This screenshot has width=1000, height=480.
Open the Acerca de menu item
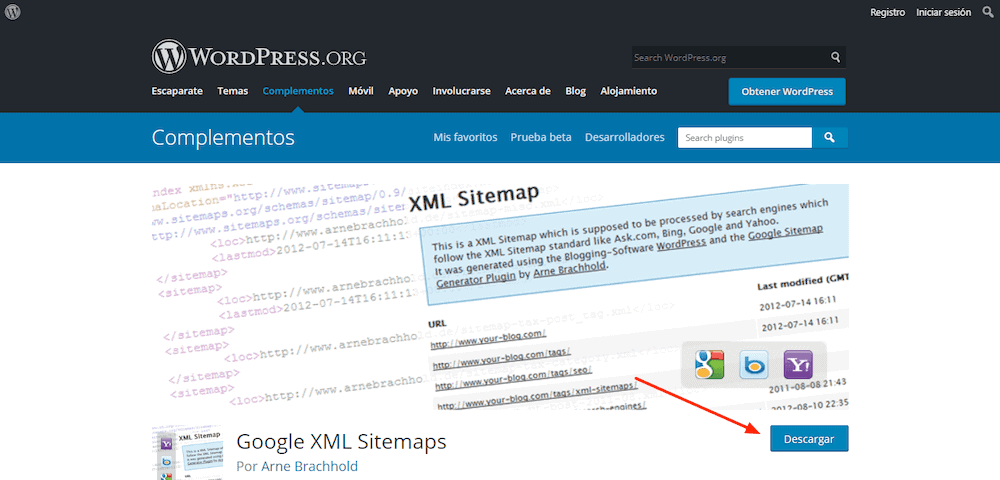pyautogui.click(x=527, y=91)
